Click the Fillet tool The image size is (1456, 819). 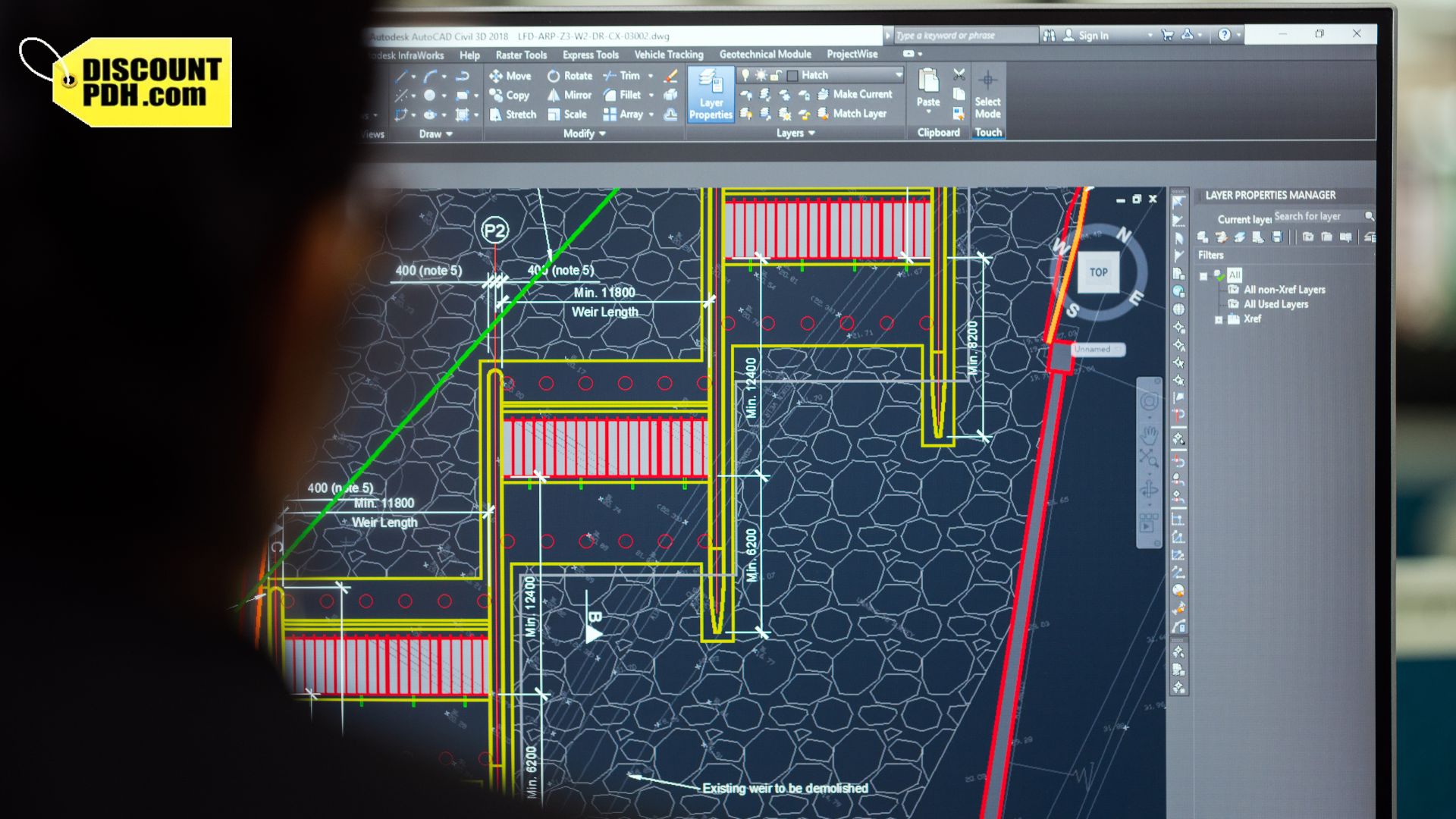pyautogui.click(x=622, y=96)
